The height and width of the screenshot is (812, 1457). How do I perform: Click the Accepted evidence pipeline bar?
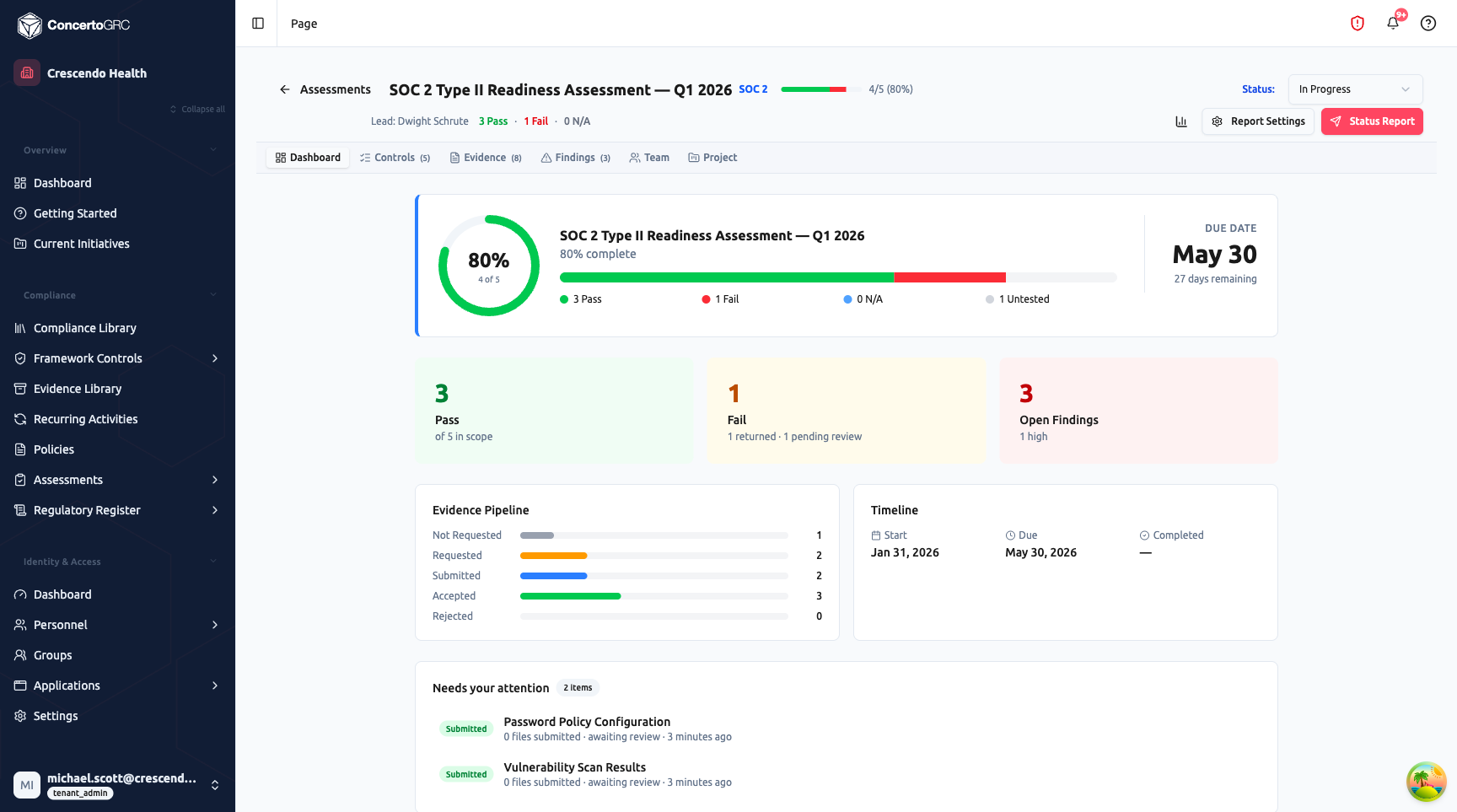pos(654,596)
